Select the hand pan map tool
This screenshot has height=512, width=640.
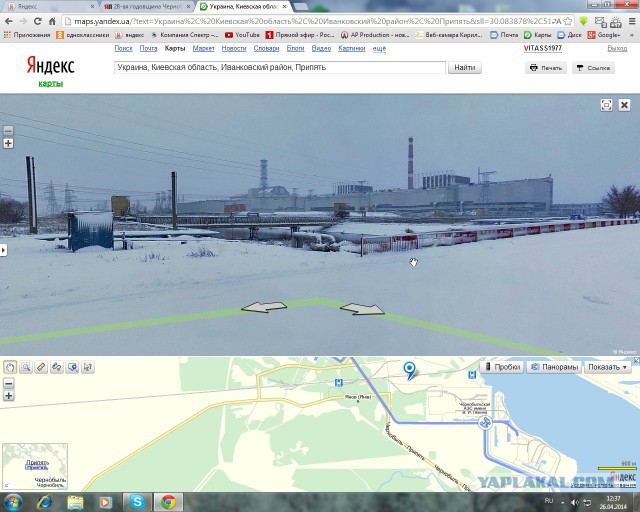click(10, 367)
